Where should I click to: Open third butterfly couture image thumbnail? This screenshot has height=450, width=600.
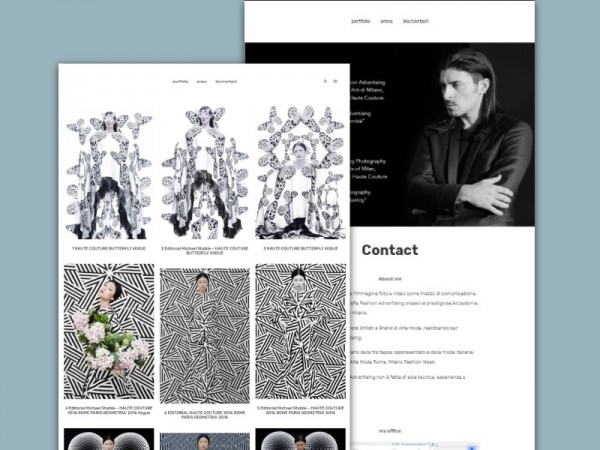[x=300, y=172]
